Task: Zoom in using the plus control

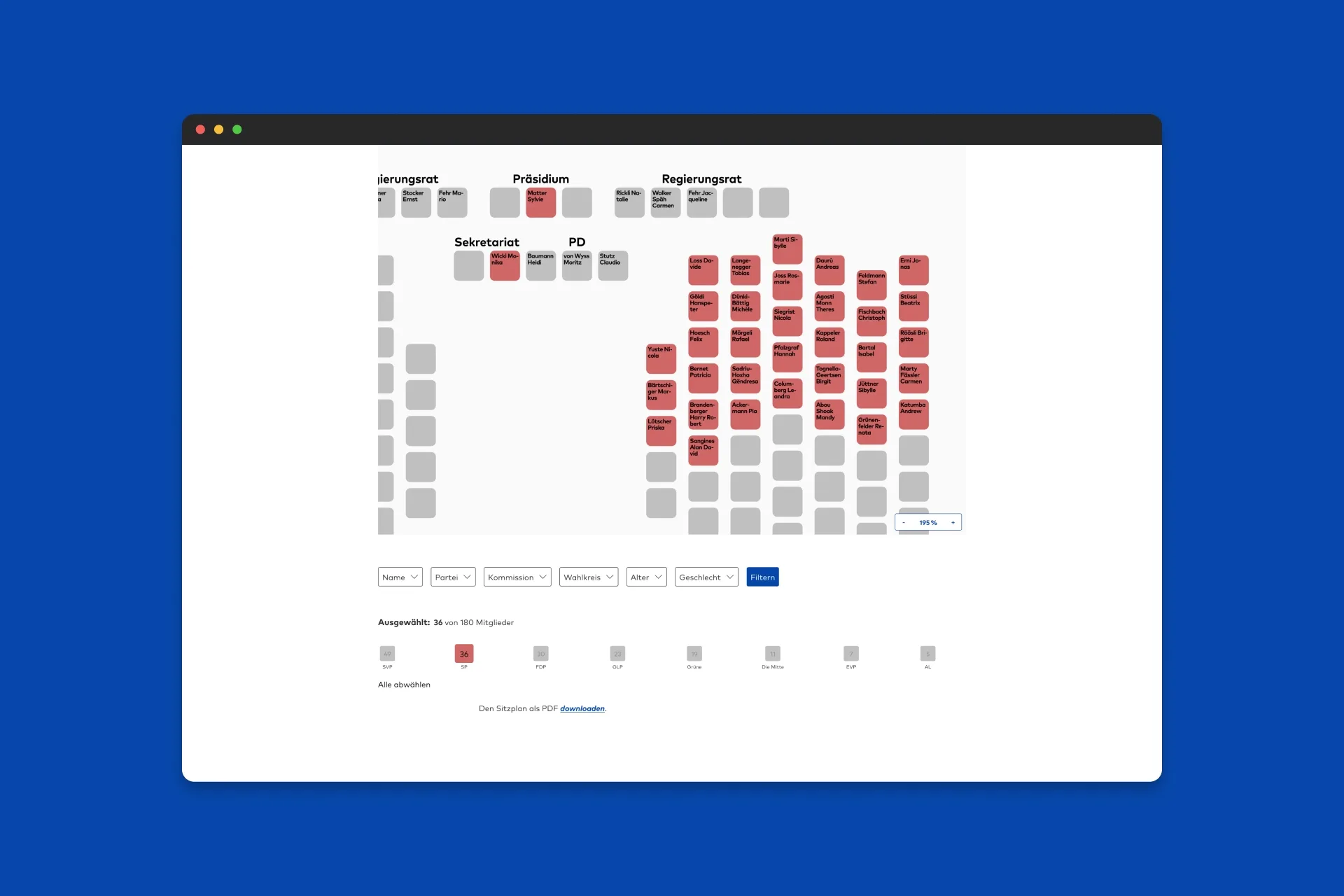Action: [x=953, y=522]
